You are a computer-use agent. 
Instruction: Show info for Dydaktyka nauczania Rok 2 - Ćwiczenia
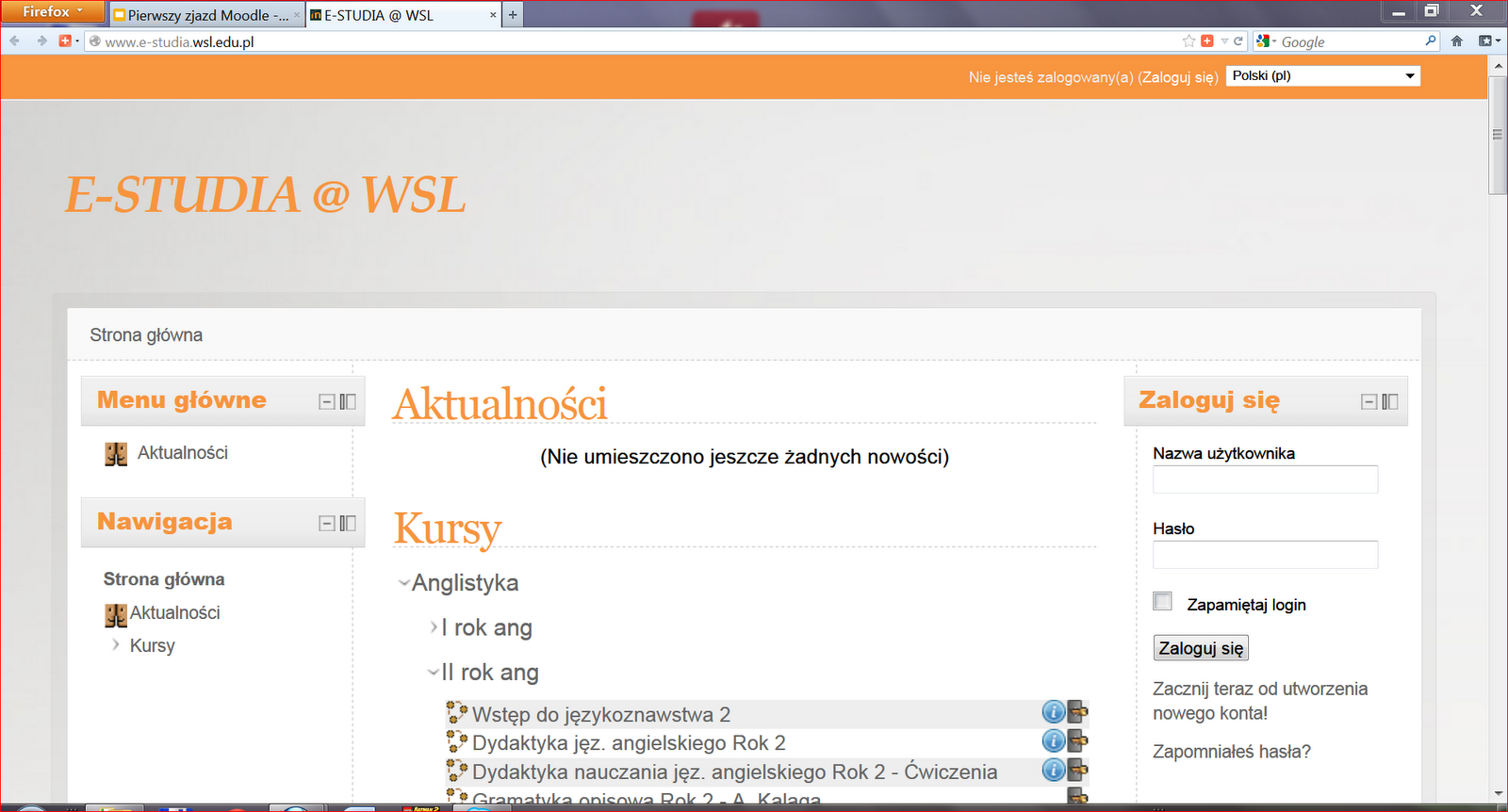tap(1053, 770)
